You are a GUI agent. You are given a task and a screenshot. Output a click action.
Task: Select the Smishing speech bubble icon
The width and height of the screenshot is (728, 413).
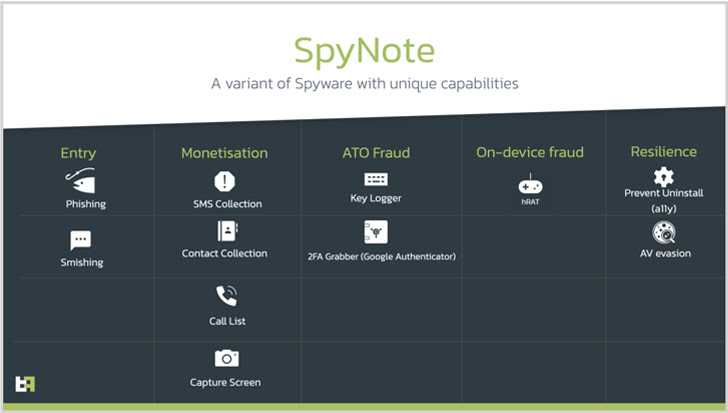coord(80,240)
